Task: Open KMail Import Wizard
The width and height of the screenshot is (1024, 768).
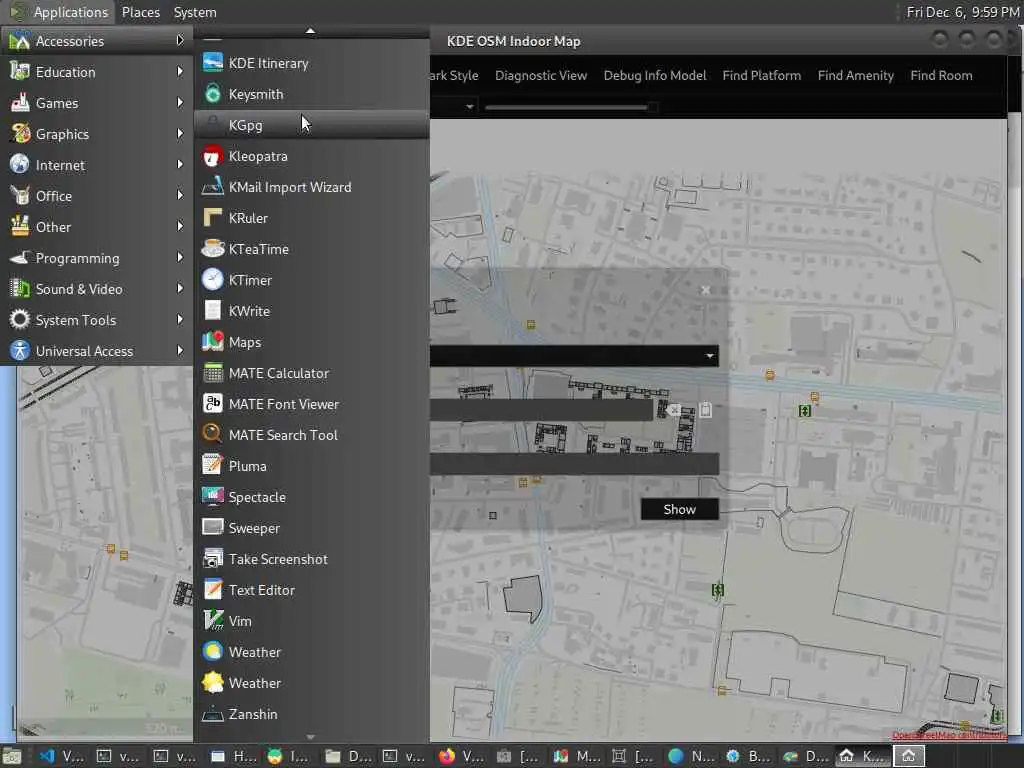Action: coord(312,187)
